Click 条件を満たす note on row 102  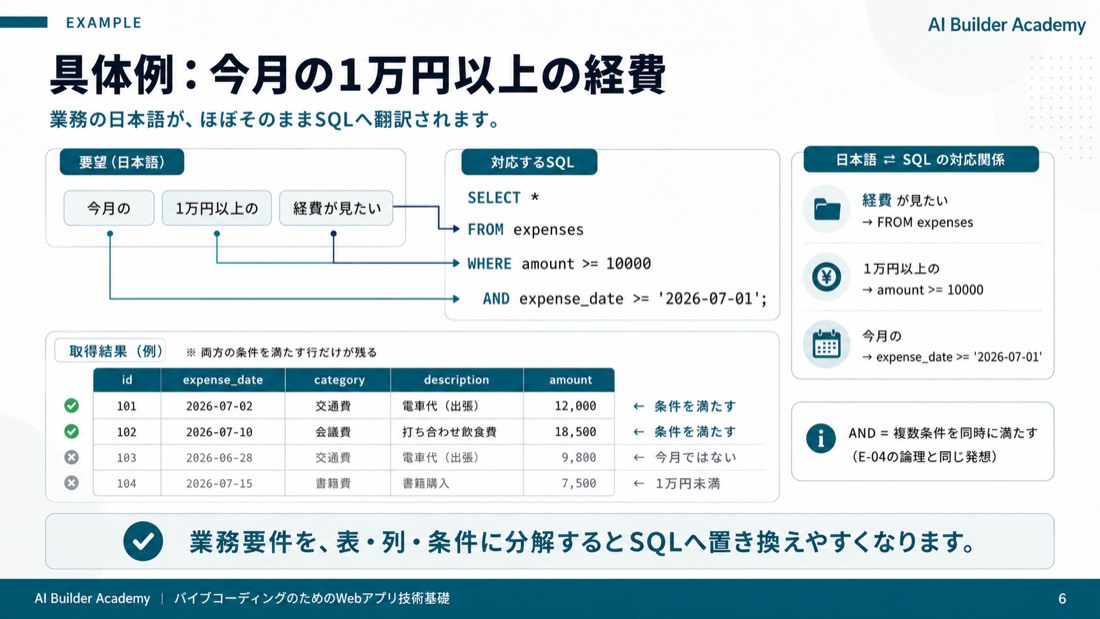point(695,432)
